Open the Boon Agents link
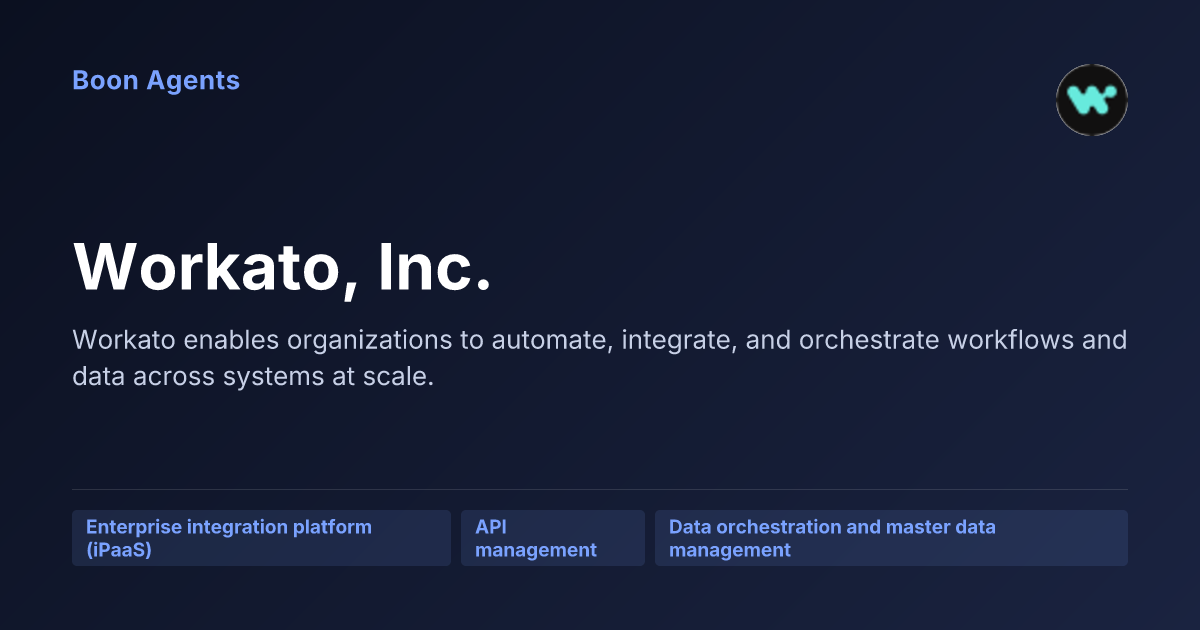1200x630 pixels. [x=156, y=80]
